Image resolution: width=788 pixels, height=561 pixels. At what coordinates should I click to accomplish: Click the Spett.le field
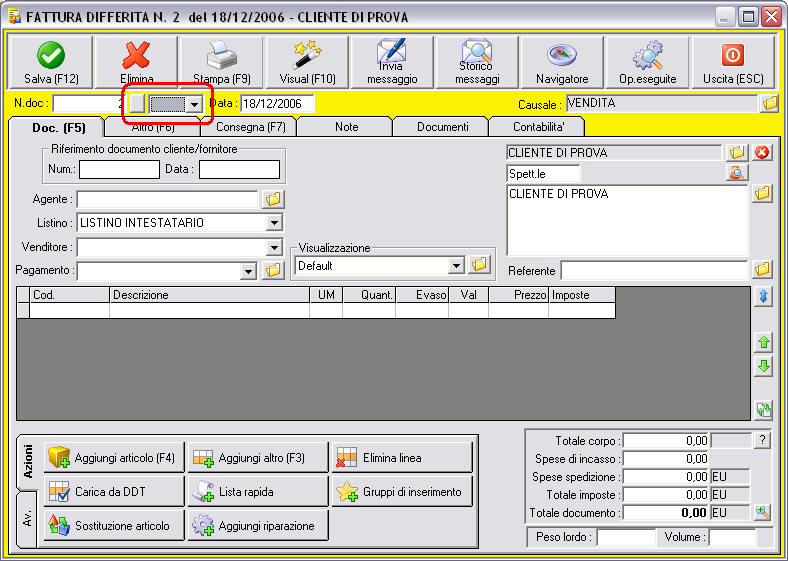[543, 173]
